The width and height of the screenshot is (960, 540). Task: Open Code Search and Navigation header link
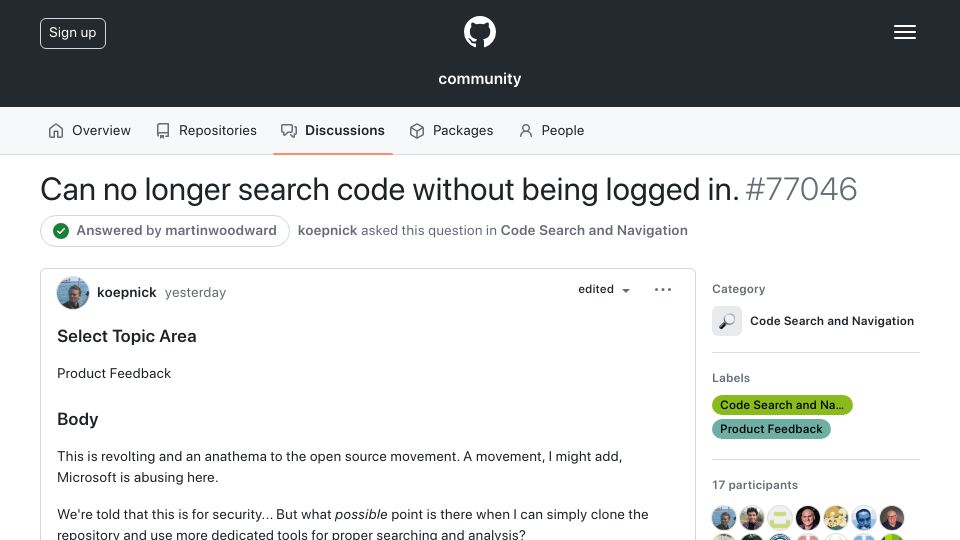click(594, 231)
